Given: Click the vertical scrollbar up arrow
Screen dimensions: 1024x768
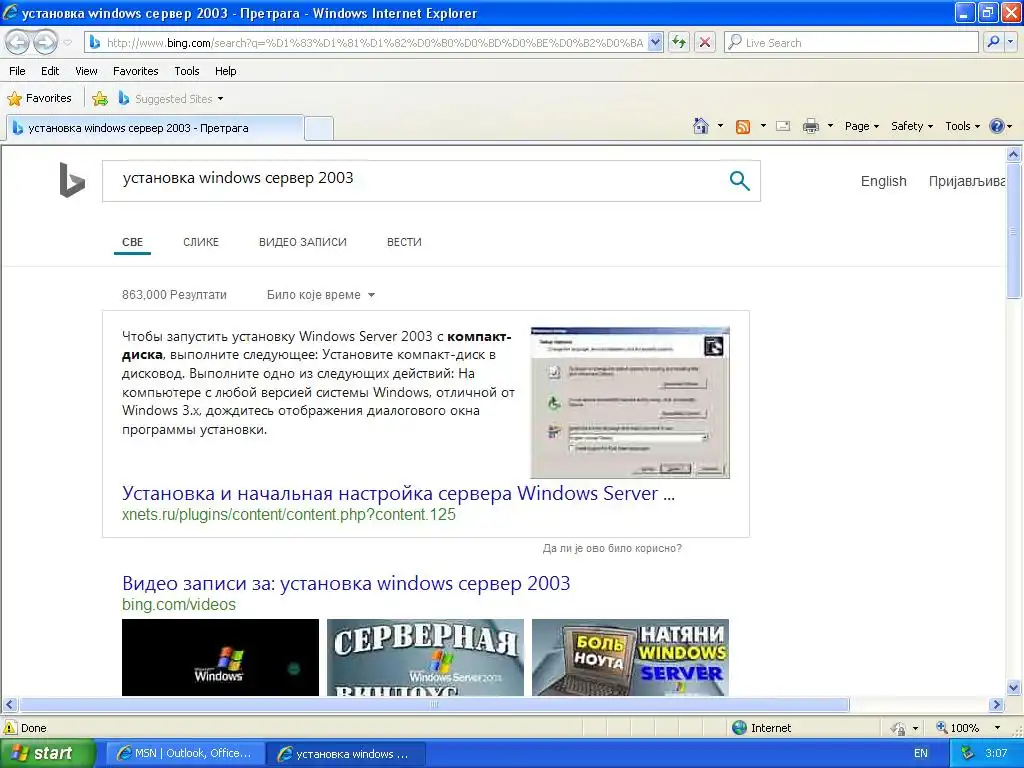Looking at the screenshot, I should pyautogui.click(x=1014, y=155).
